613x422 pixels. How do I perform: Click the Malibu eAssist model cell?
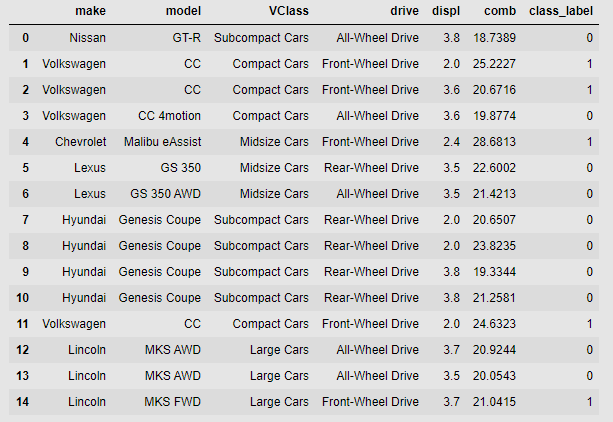159,142
